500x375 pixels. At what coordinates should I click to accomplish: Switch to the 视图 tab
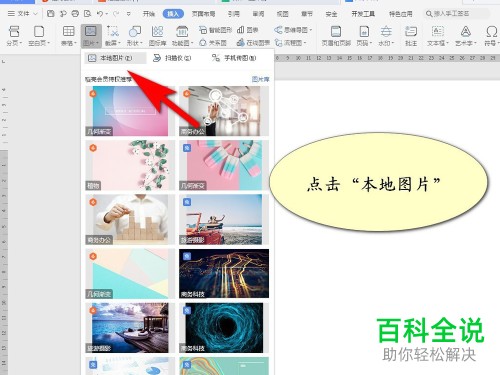point(283,14)
